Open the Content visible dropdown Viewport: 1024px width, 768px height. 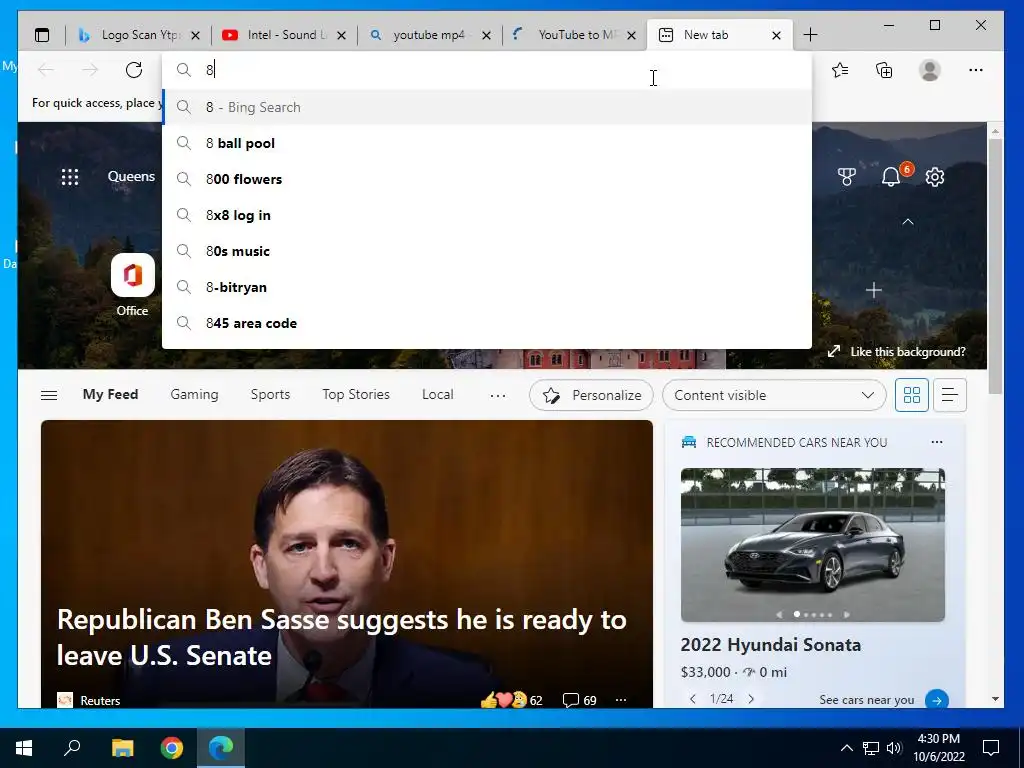click(774, 395)
